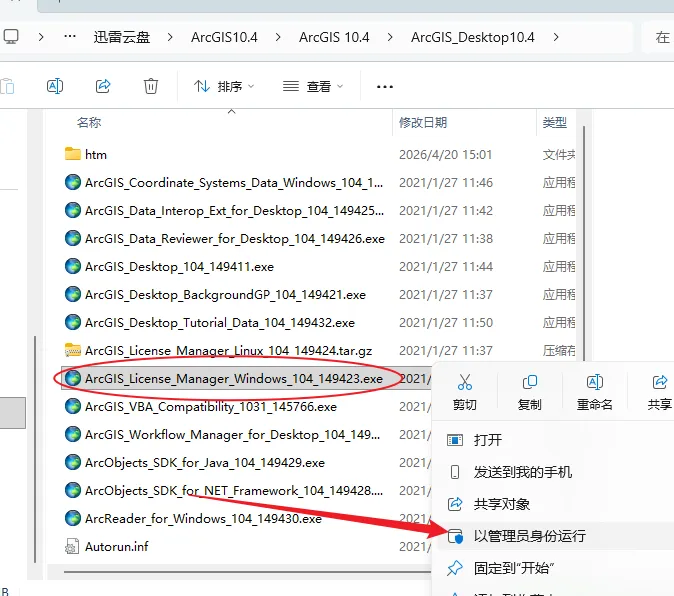Image resolution: width=674 pixels, height=596 pixels.
Task: Click the ArcGIS_Desktop_104_149411.exe file name
Action: click(x=179, y=267)
